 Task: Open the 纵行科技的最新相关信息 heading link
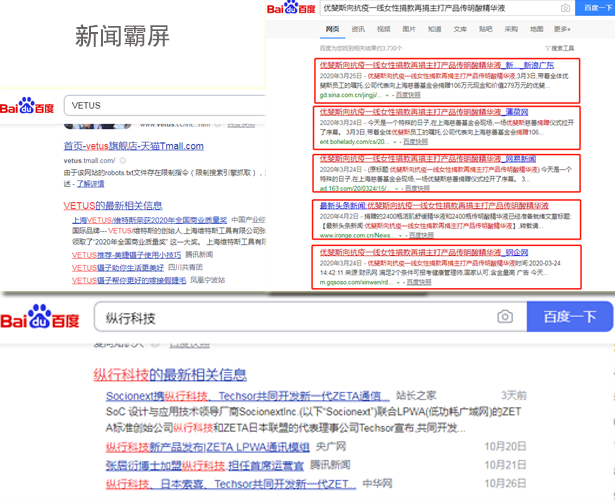(x=169, y=375)
